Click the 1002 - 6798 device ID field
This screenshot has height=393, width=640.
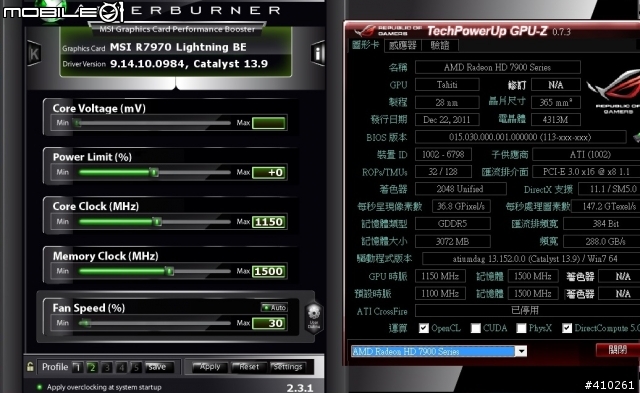443,154
